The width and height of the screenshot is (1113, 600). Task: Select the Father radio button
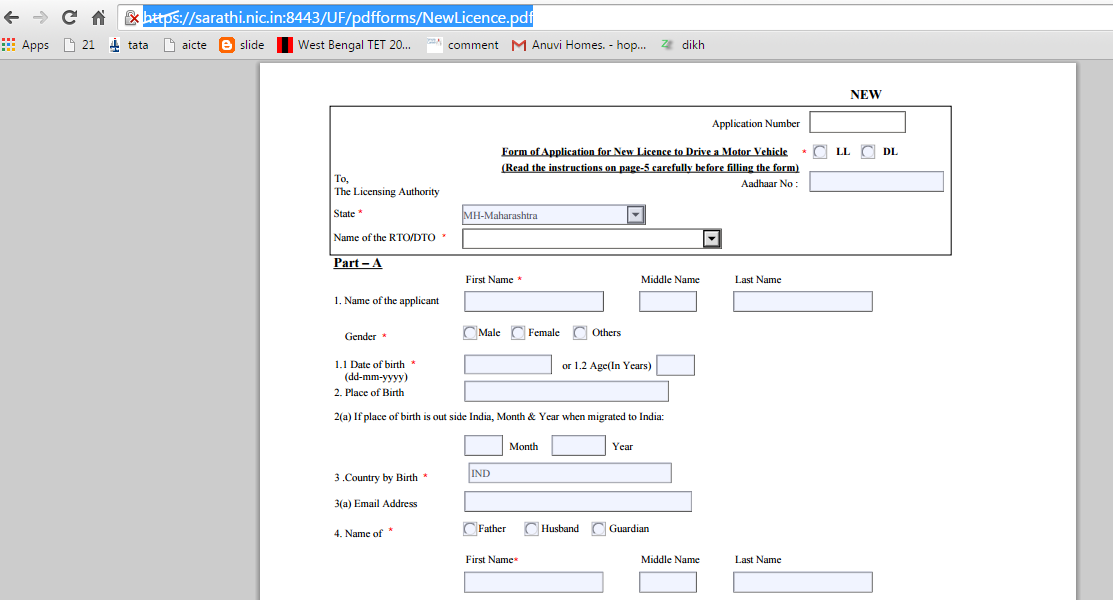tap(469, 528)
